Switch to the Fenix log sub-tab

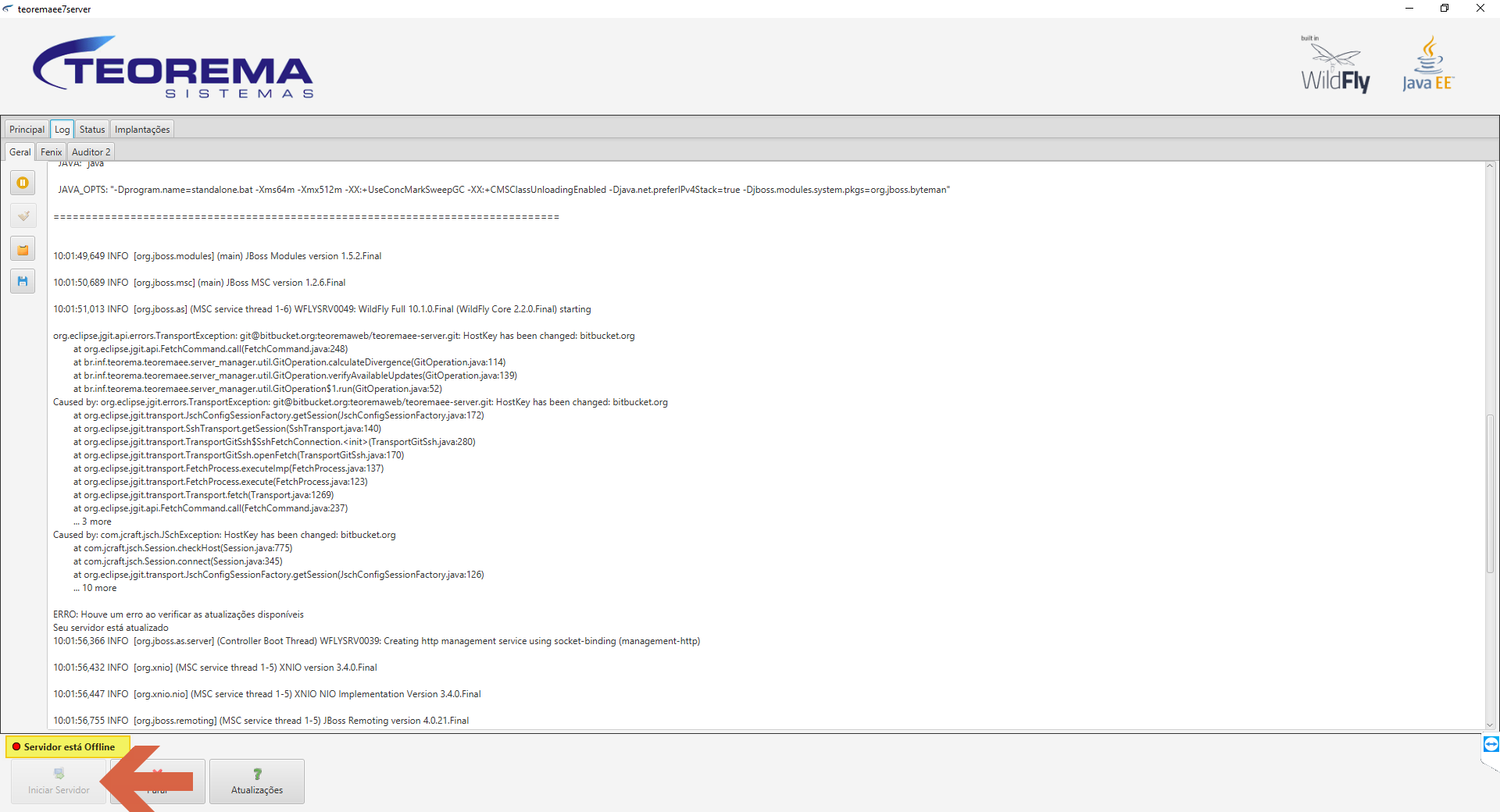click(51, 152)
